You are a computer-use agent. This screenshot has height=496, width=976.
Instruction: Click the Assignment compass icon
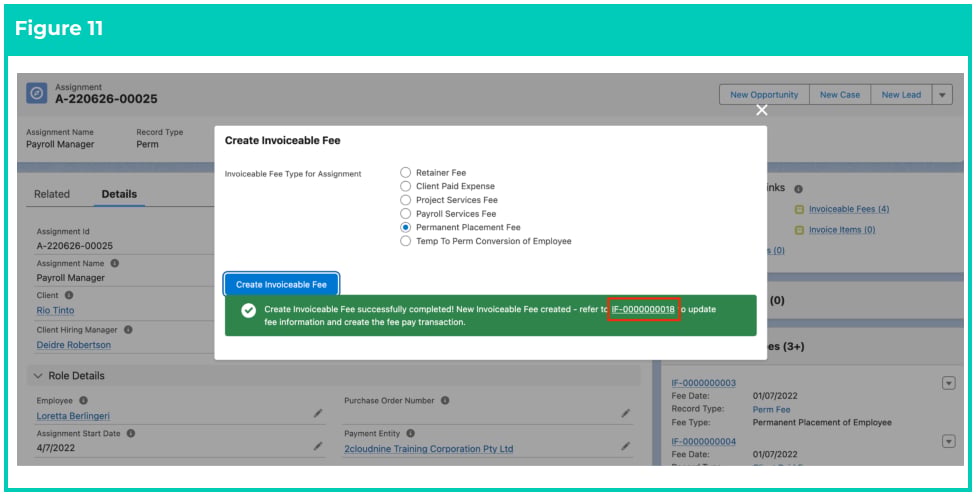tap(37, 93)
